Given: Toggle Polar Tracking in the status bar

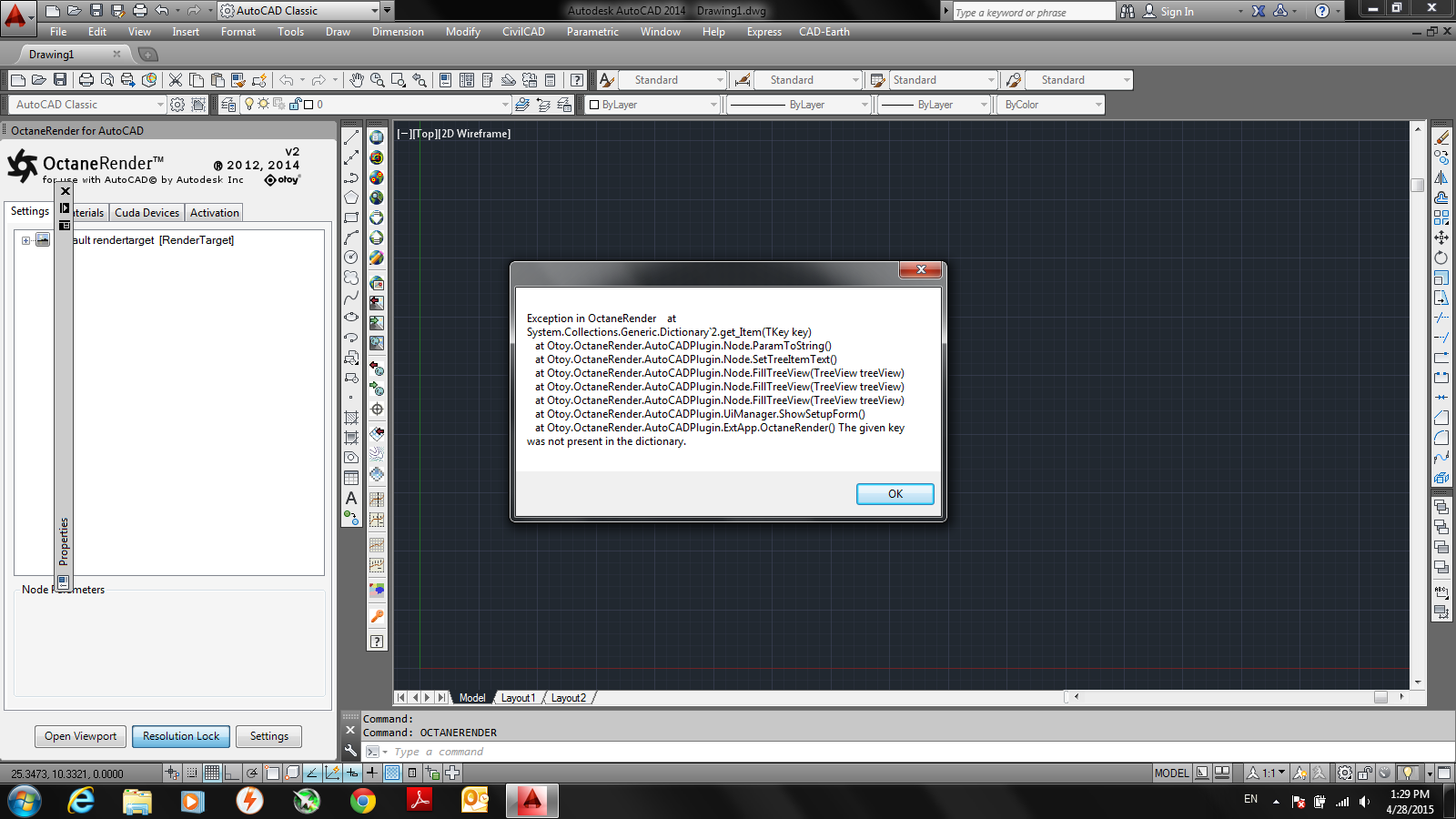Looking at the screenshot, I should point(252,773).
